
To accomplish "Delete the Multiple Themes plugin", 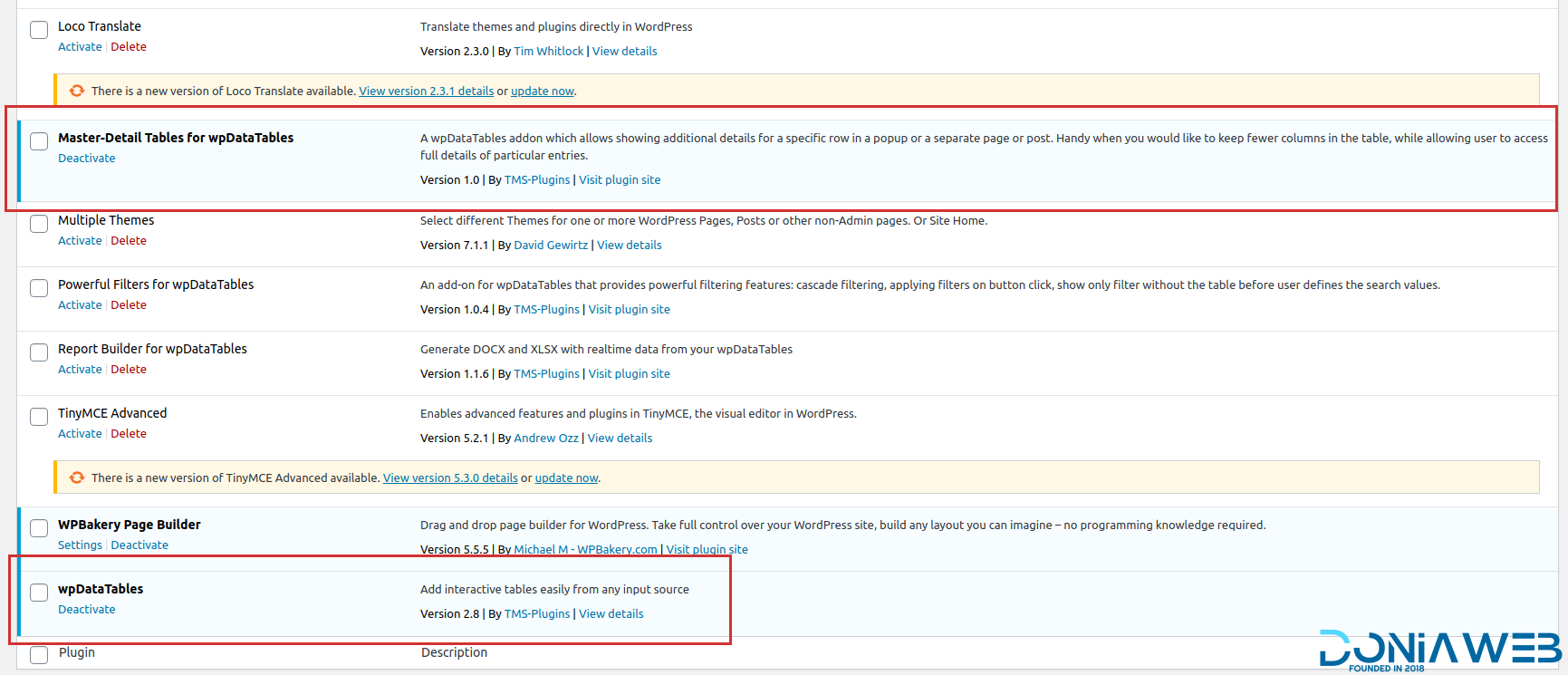I will pos(129,241).
